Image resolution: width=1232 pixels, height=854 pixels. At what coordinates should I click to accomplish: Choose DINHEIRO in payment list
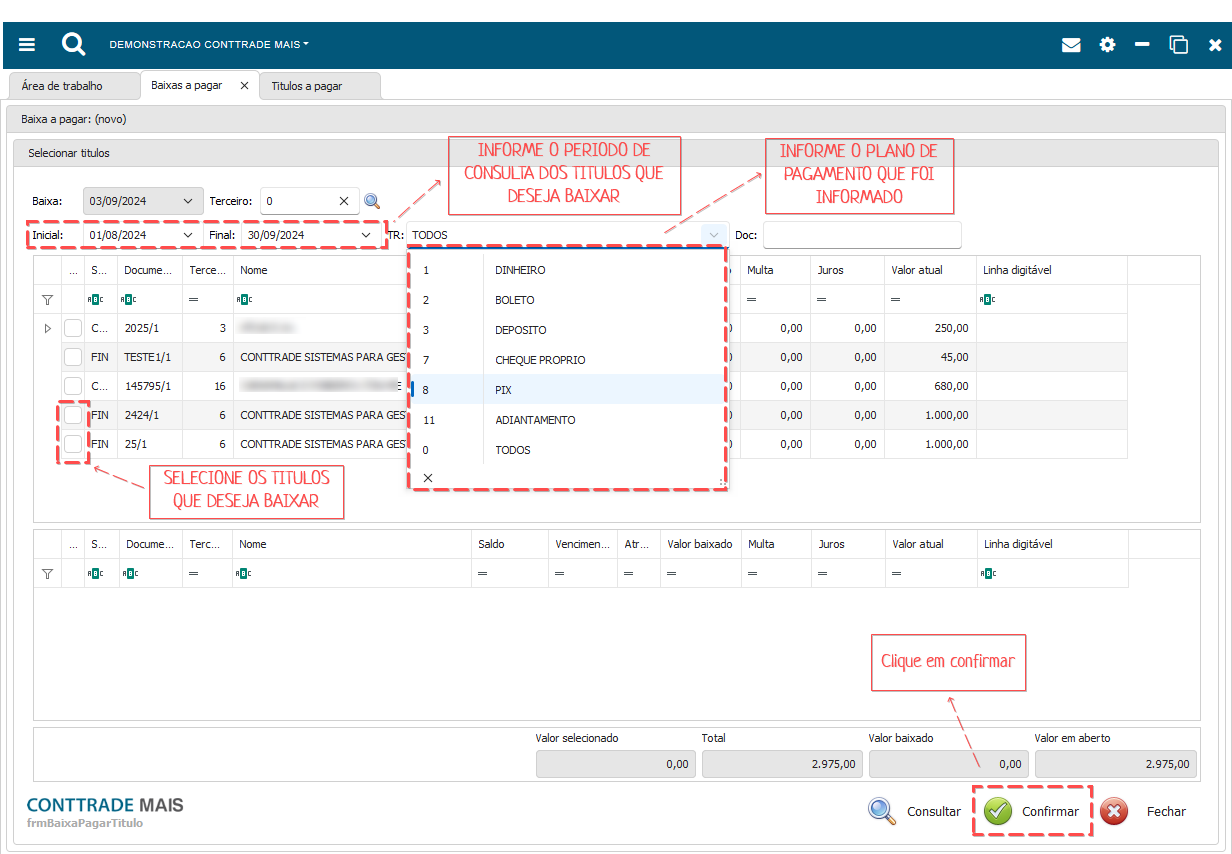tap(568, 270)
